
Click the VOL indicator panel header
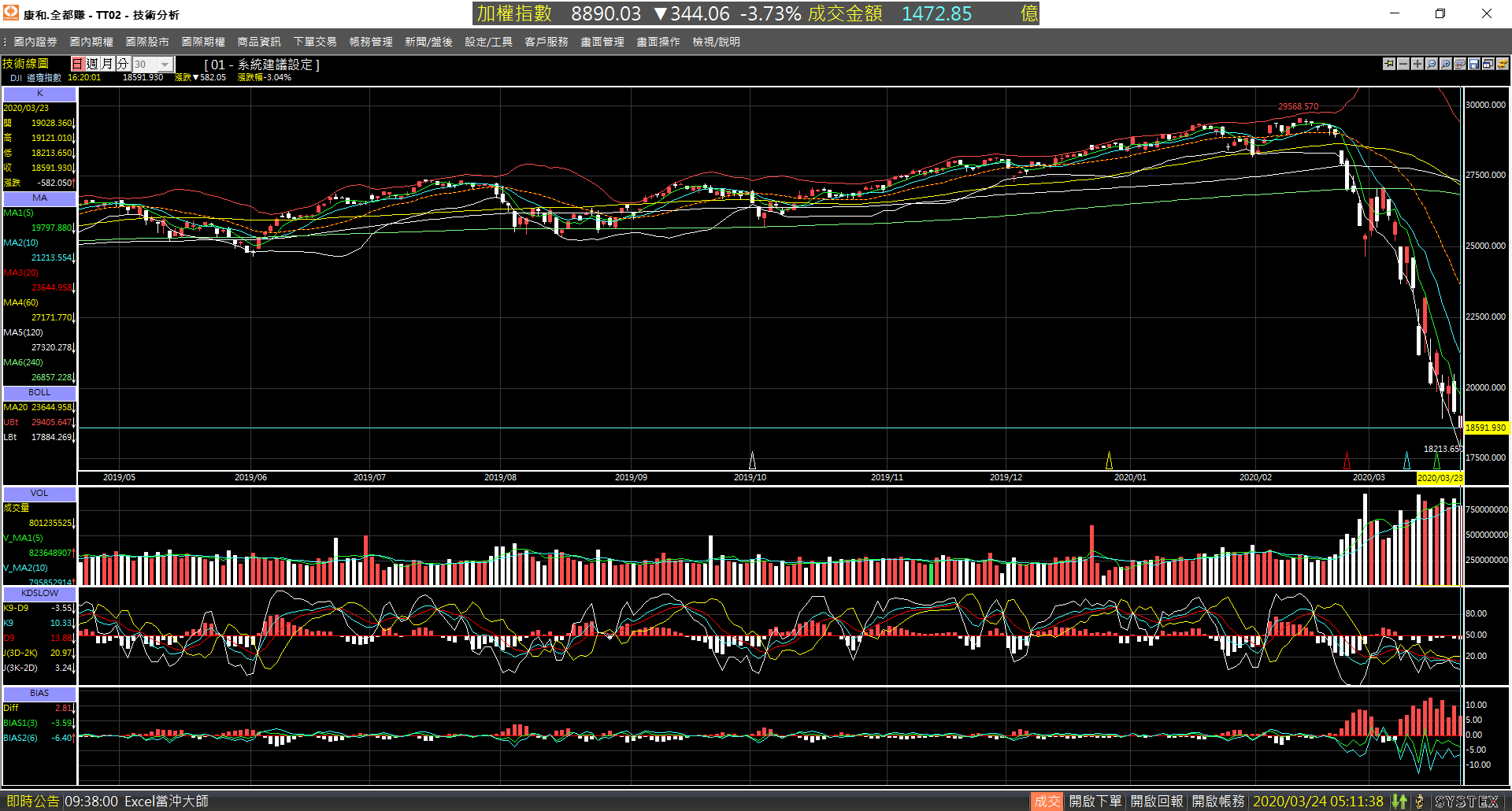tap(39, 494)
